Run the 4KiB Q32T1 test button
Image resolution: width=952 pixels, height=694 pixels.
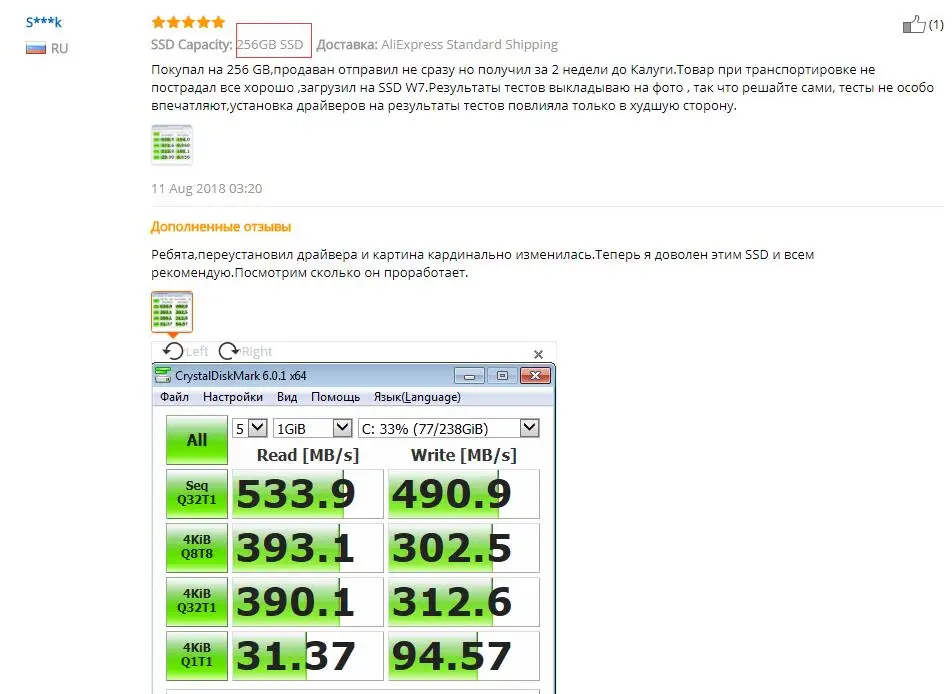(x=197, y=601)
